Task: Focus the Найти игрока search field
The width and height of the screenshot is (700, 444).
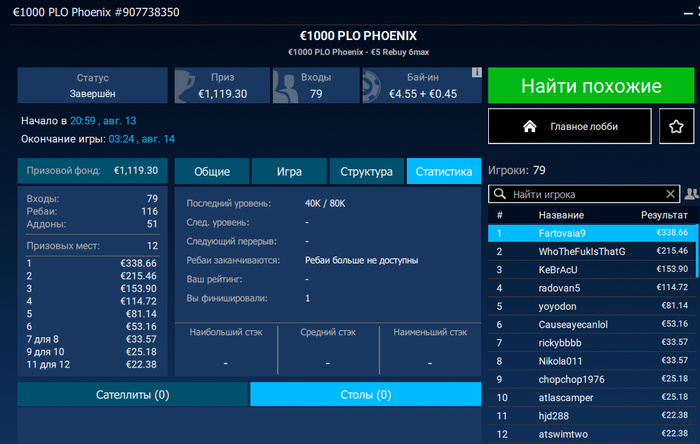Action: [584, 194]
